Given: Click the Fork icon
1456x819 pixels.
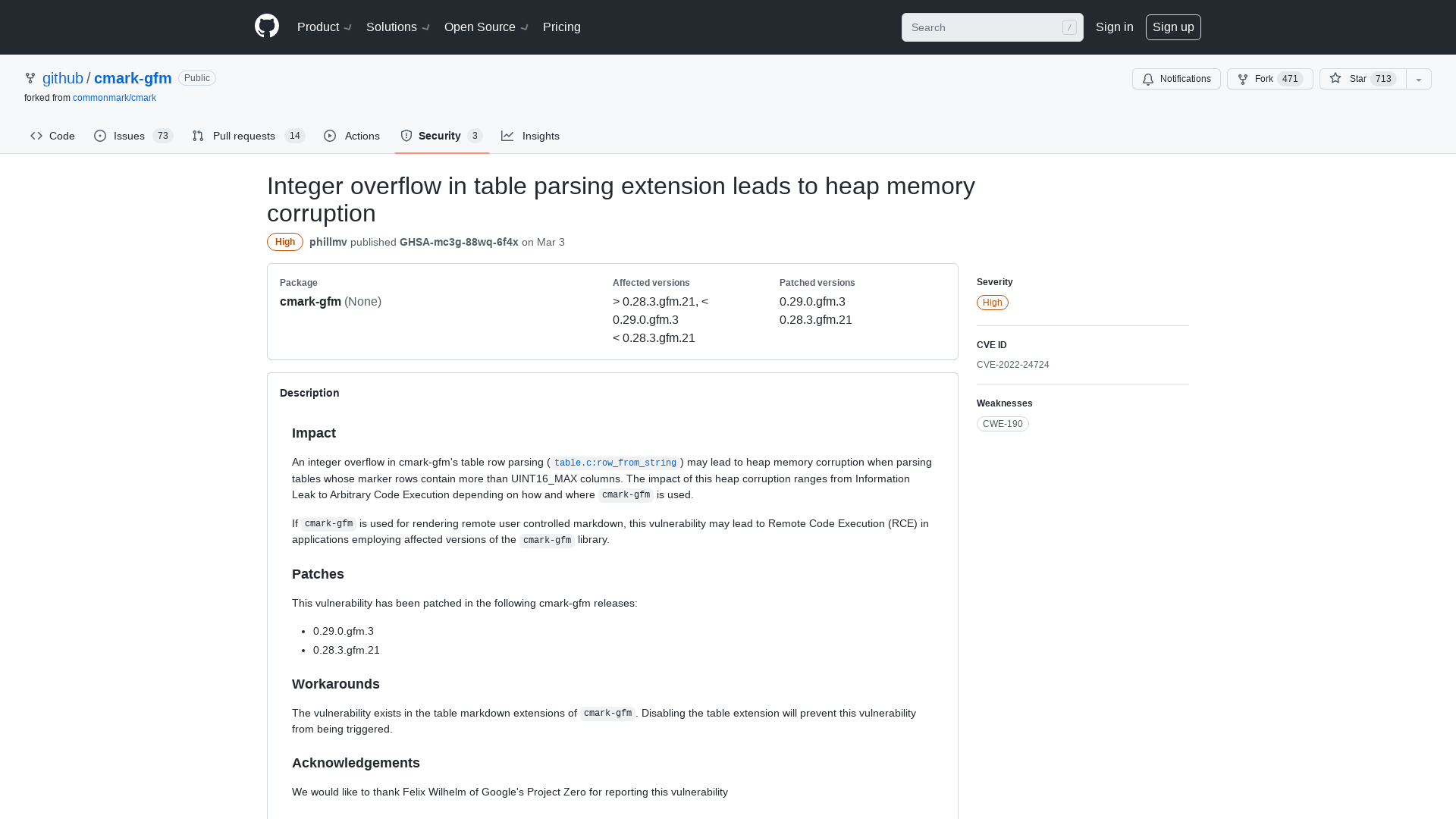Looking at the screenshot, I should [1243, 79].
